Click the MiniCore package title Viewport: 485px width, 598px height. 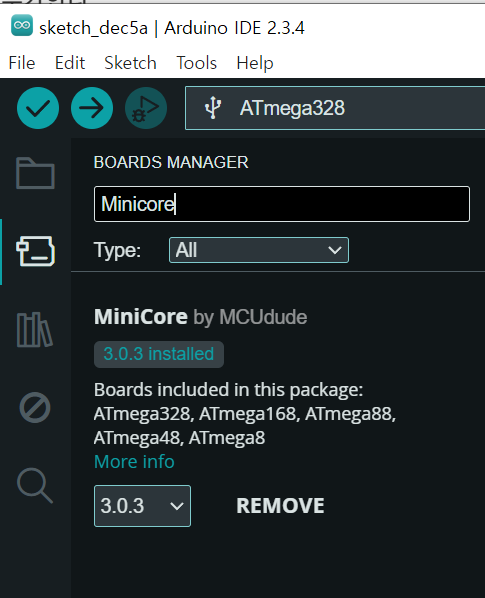pyautogui.click(x=141, y=317)
